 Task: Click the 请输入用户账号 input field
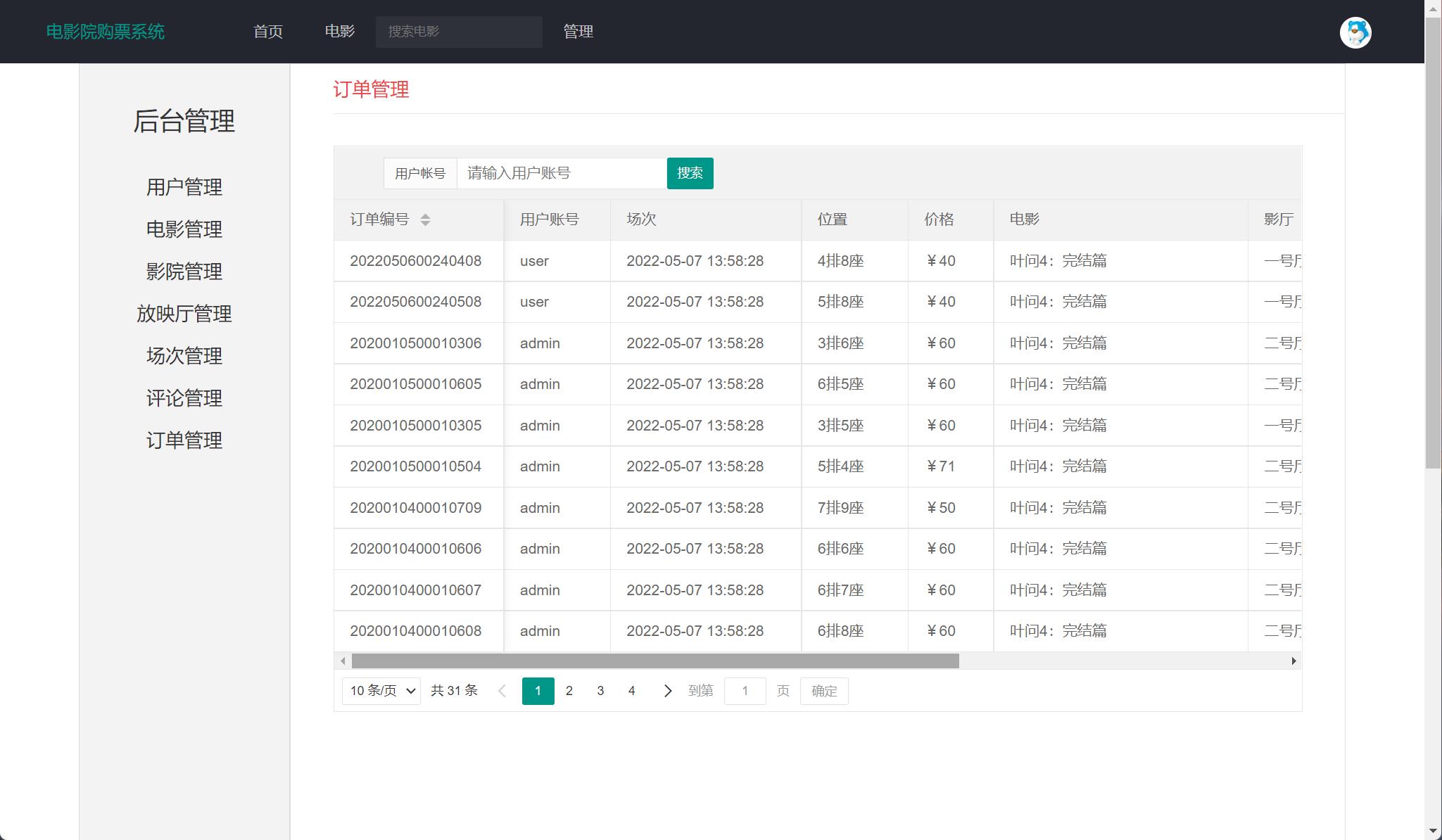click(562, 173)
